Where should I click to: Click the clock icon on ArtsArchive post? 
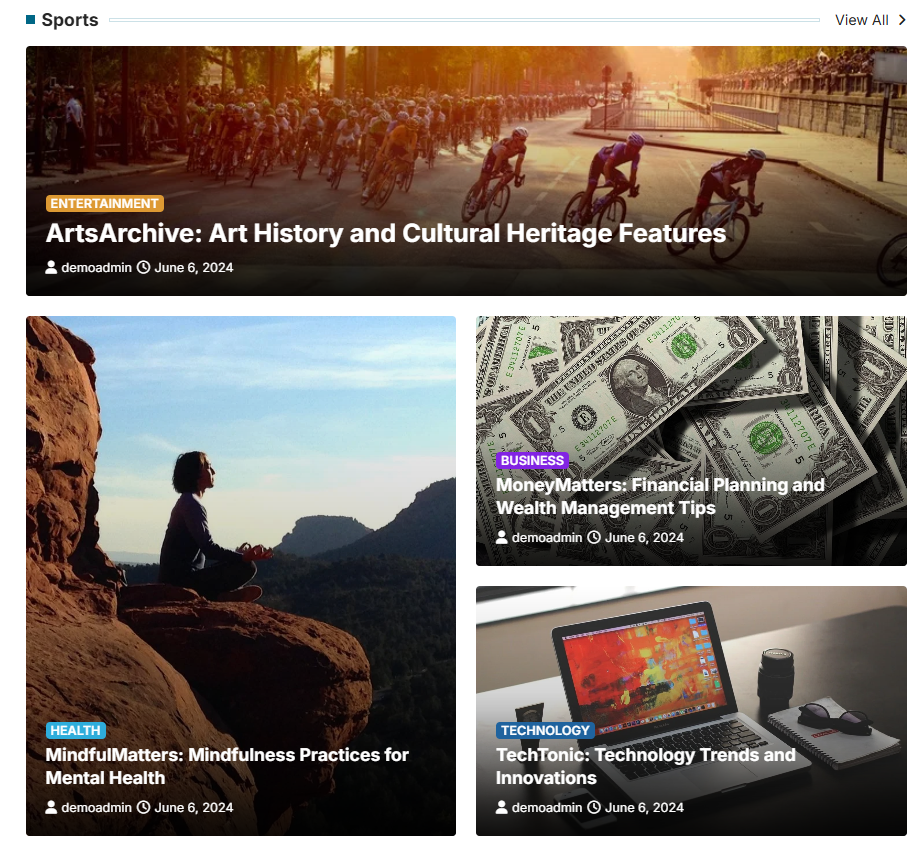point(143,268)
